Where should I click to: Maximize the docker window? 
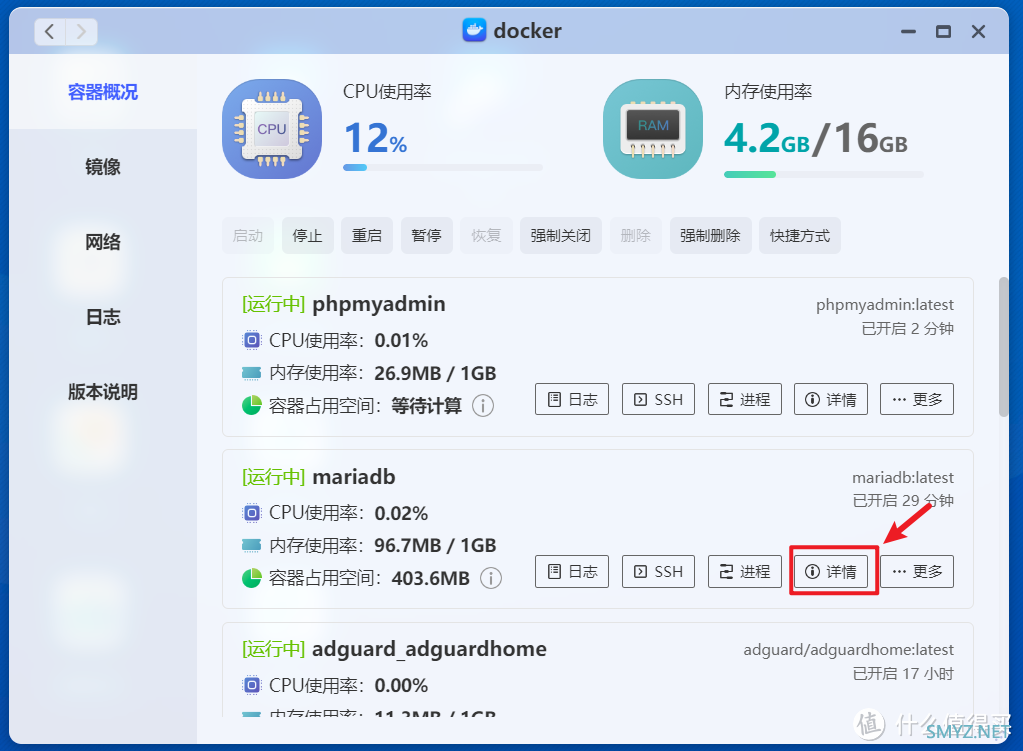click(x=943, y=31)
